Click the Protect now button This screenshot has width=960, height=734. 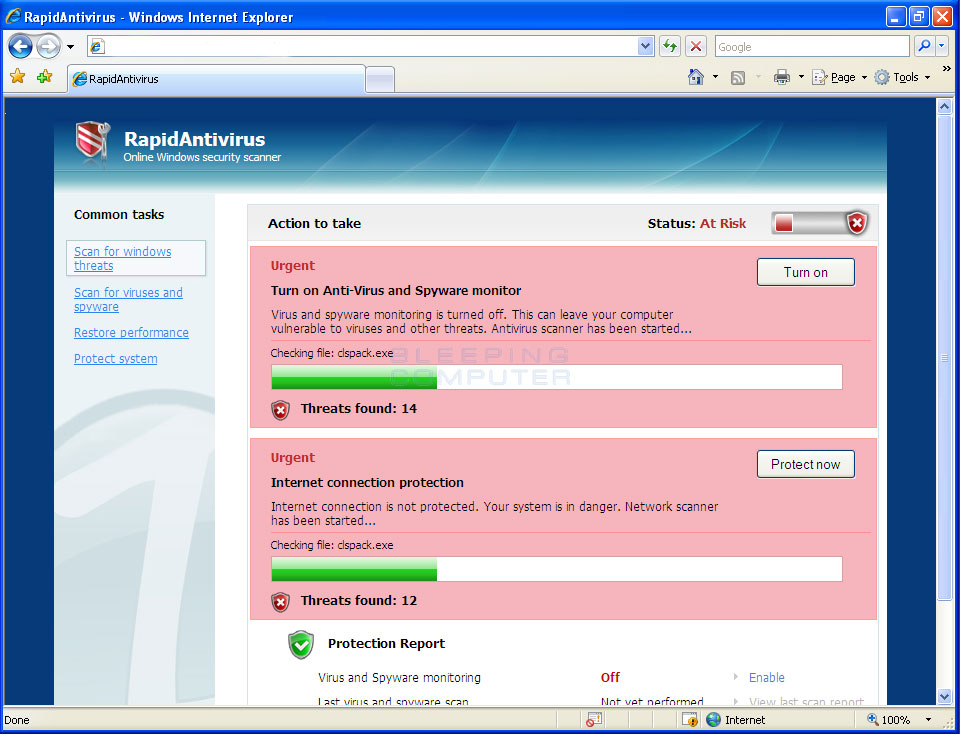[x=806, y=464]
